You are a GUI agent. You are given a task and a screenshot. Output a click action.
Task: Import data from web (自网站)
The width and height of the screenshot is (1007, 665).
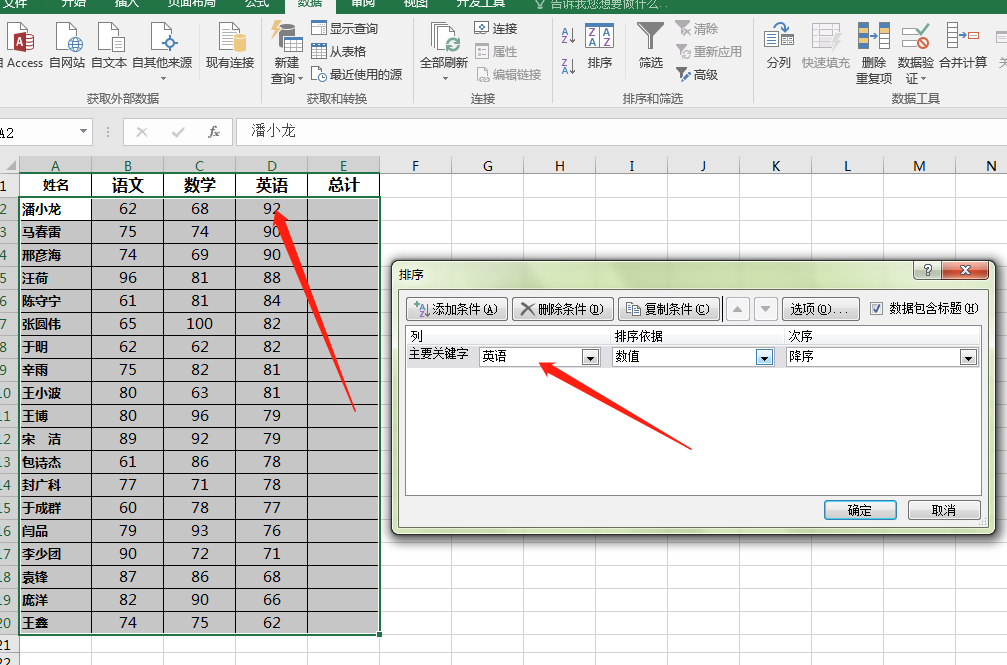pyautogui.click(x=67, y=45)
